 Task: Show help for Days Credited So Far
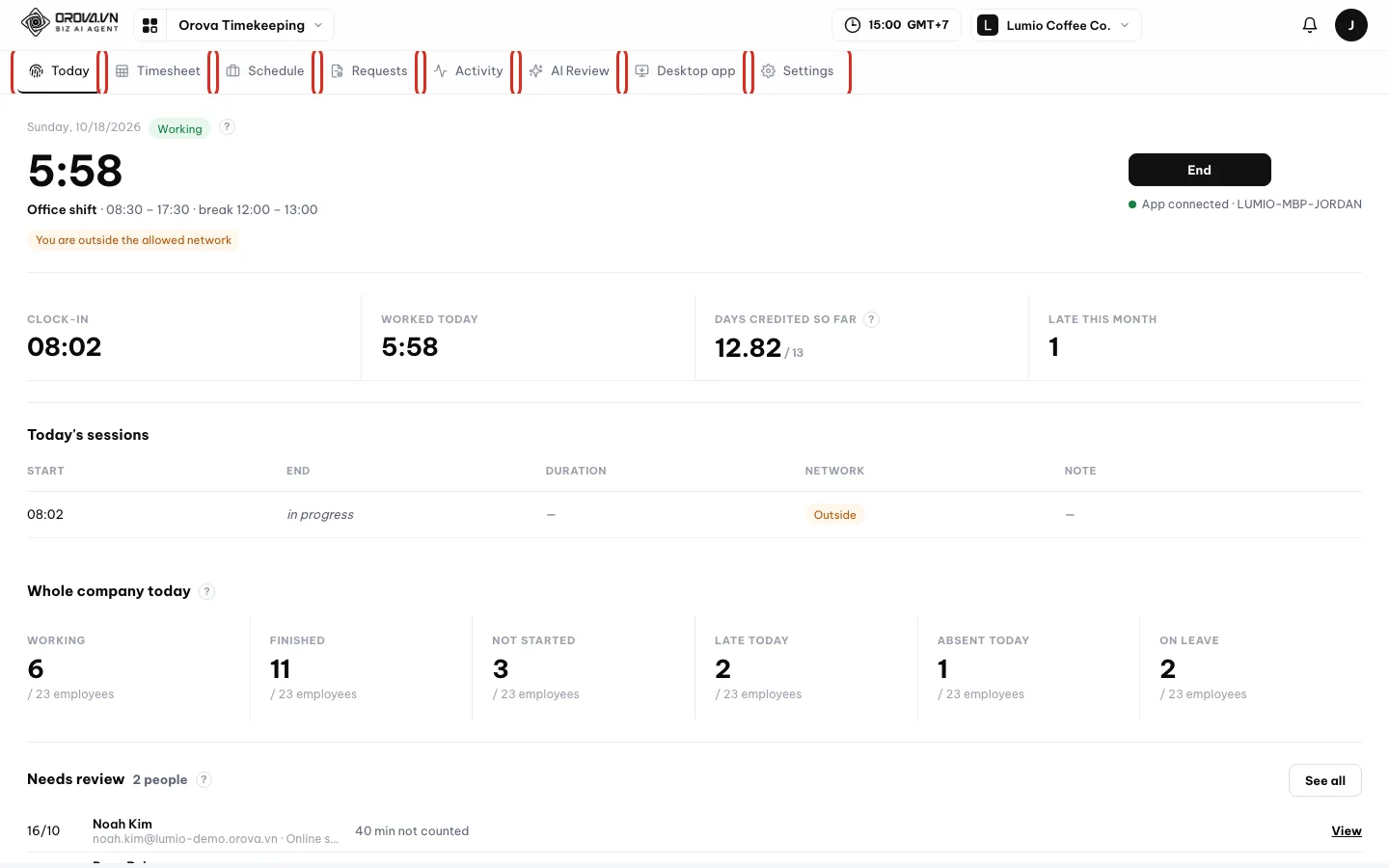tap(871, 319)
